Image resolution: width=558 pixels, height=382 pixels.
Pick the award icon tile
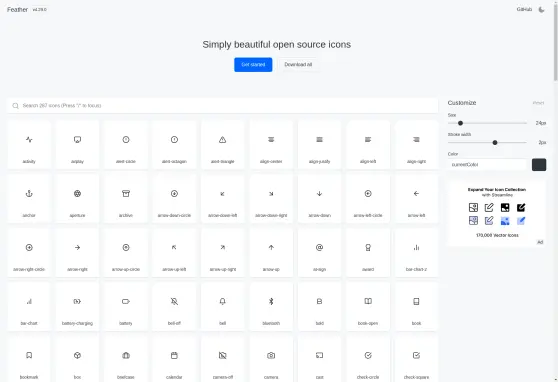pos(368,252)
